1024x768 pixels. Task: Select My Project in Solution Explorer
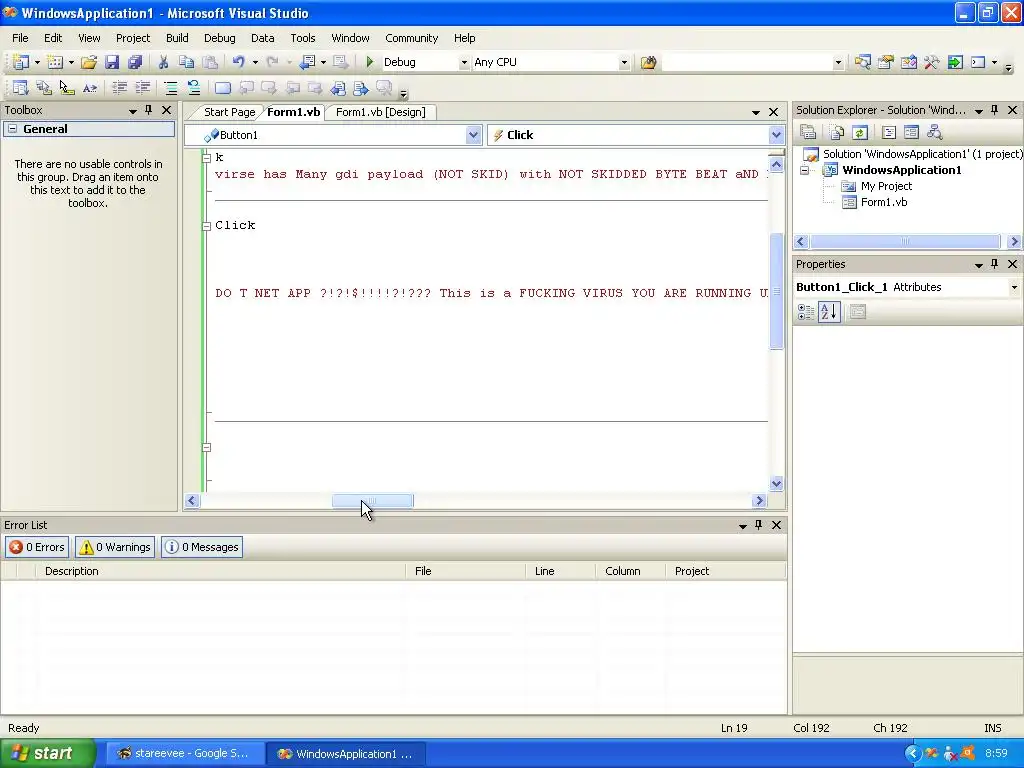click(x=886, y=186)
